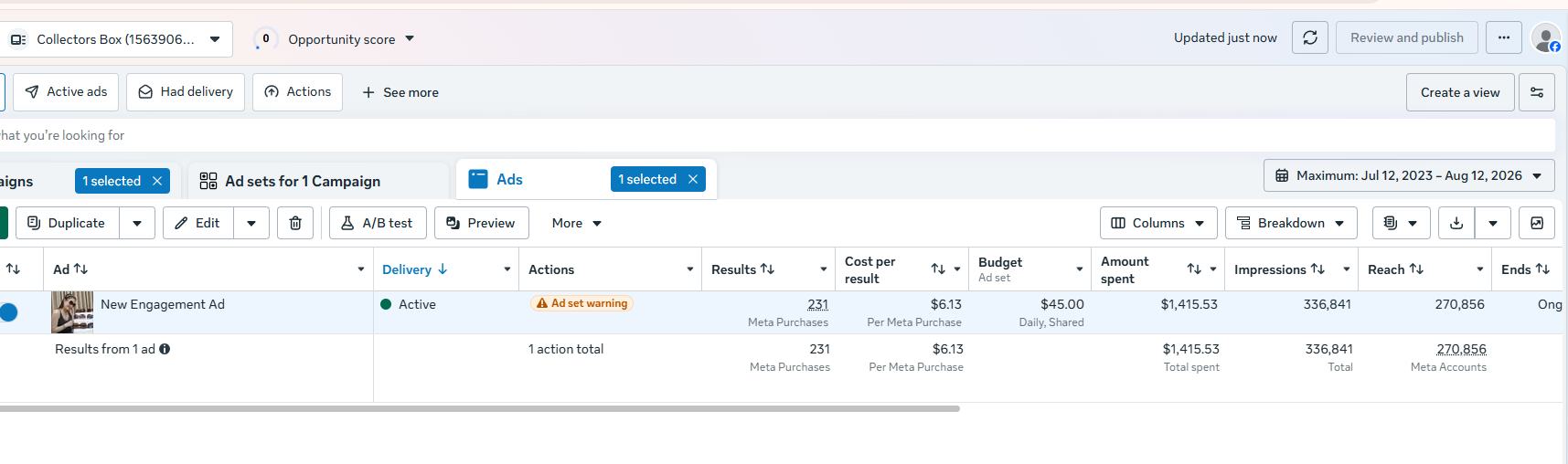Start an A/B test
The image size is (1568, 464).
(378, 223)
